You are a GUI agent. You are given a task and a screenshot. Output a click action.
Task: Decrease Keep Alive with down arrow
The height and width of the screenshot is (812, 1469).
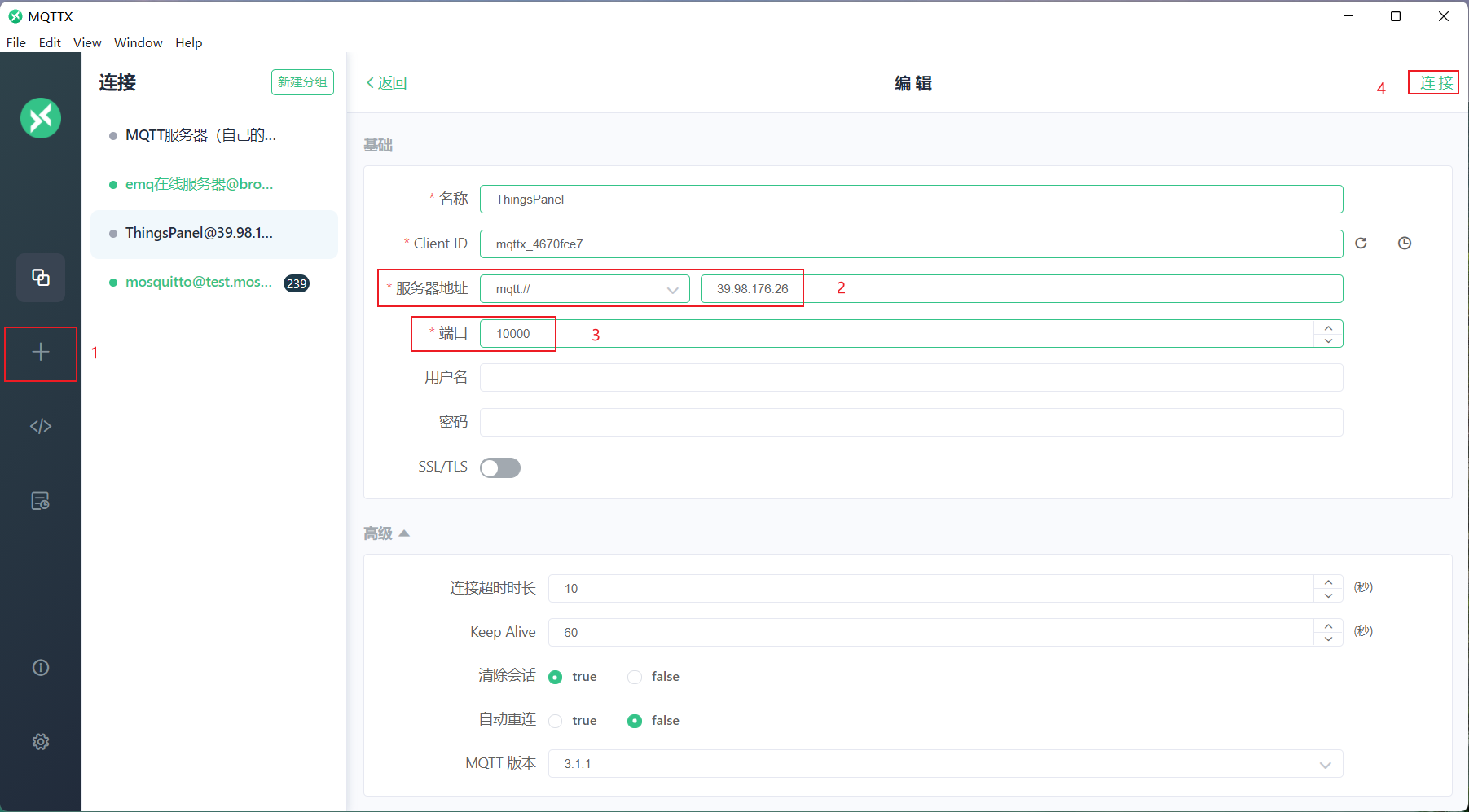(x=1328, y=639)
